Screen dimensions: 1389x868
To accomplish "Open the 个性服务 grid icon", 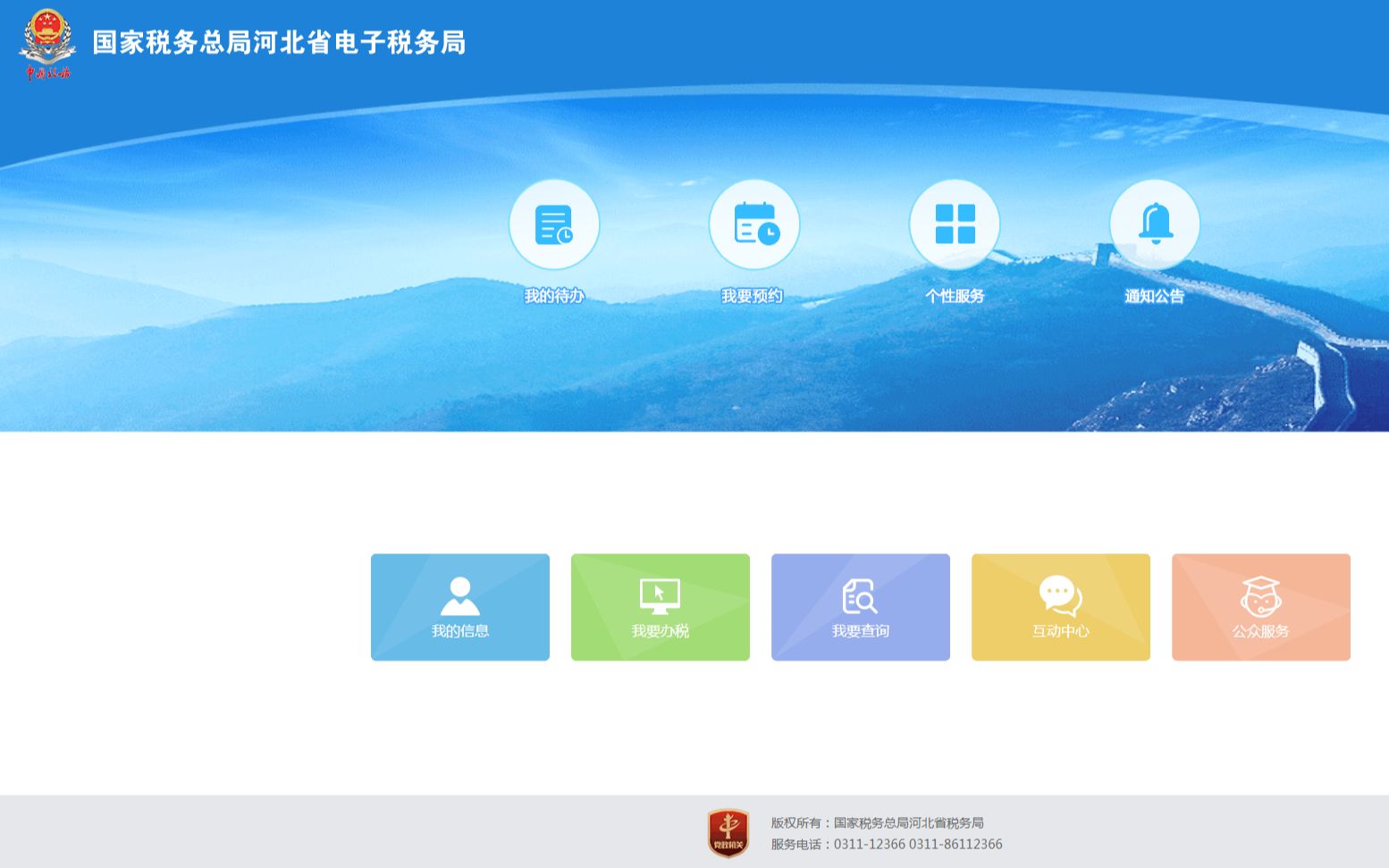I will point(955,224).
